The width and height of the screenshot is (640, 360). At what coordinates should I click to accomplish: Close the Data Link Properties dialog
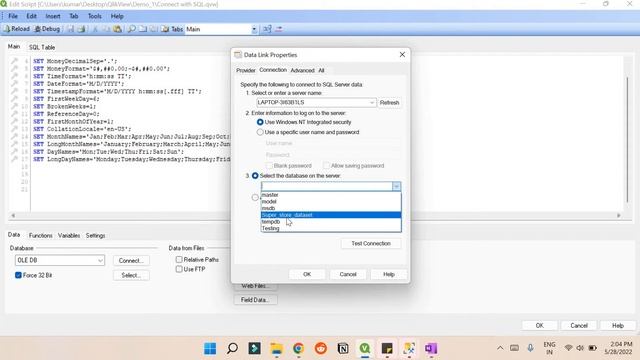tap(402, 55)
